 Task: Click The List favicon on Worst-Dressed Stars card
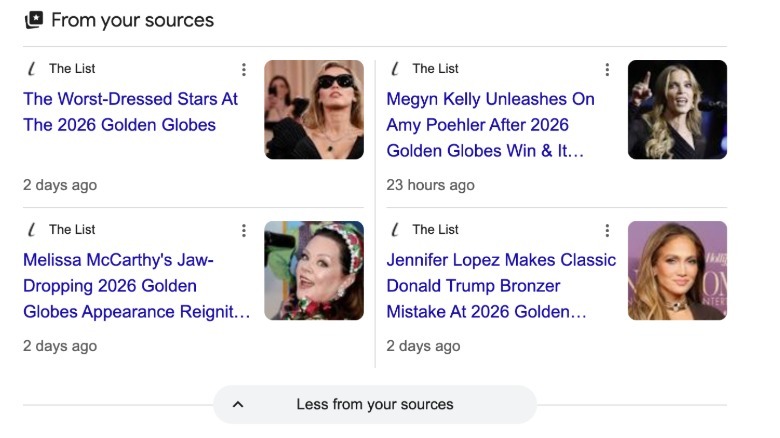(x=32, y=69)
